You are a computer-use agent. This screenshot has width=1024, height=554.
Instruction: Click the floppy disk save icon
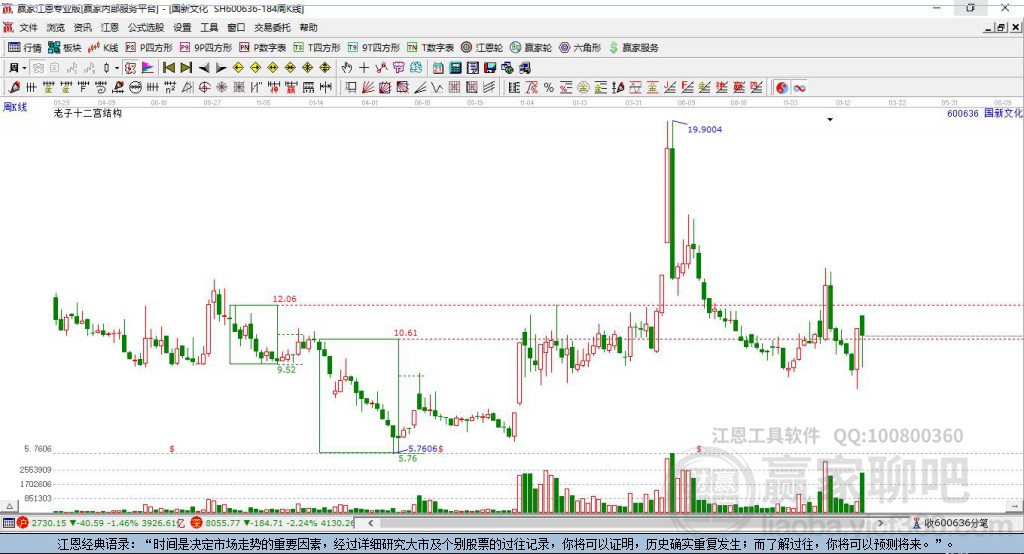(x=490, y=67)
